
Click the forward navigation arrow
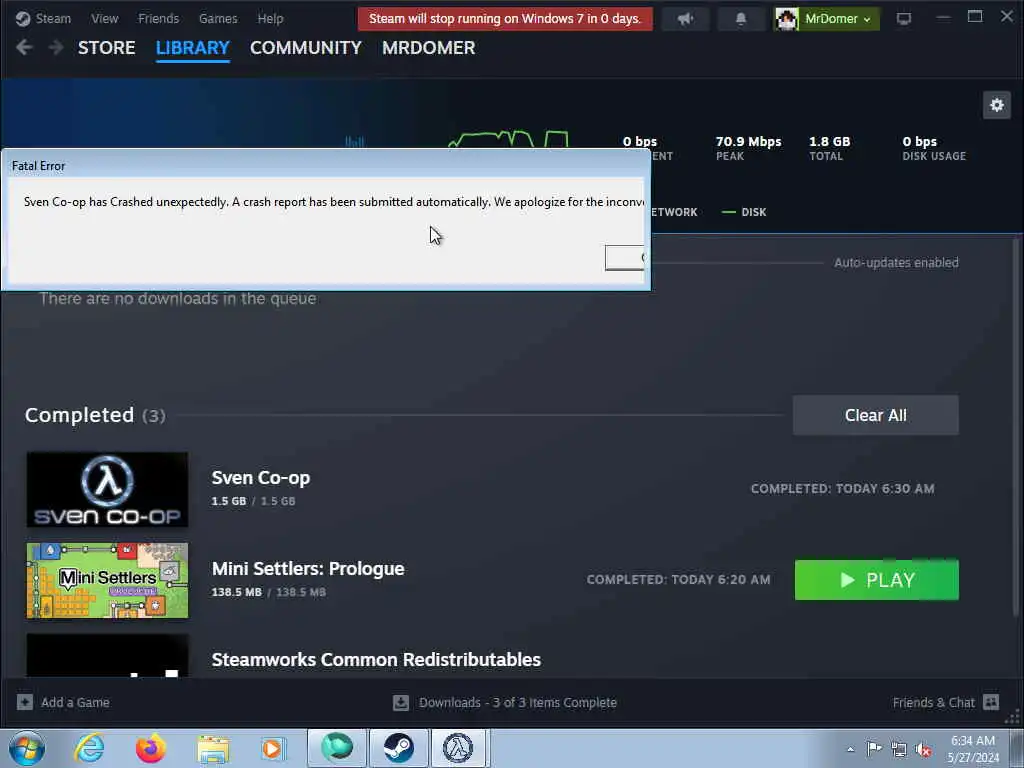pyautogui.click(x=56, y=47)
